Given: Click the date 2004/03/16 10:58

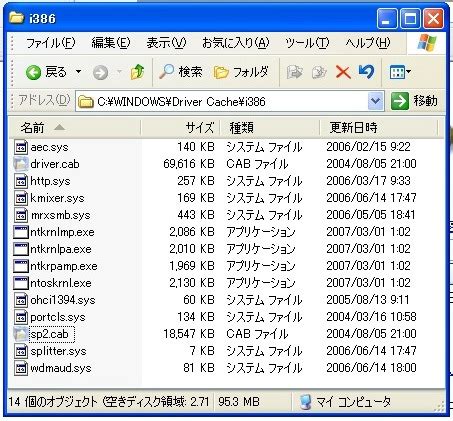Looking at the screenshot, I should pos(371,317).
